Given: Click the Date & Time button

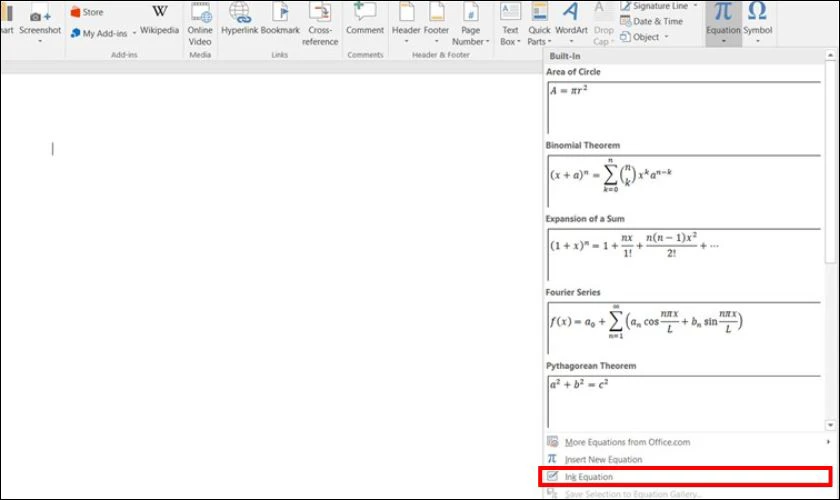Looking at the screenshot, I should click(x=657, y=21).
